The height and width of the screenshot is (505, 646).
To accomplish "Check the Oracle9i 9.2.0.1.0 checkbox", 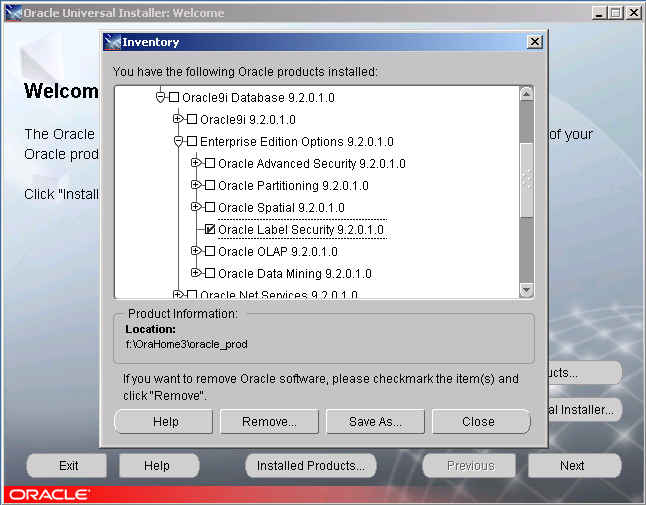I will click(x=192, y=119).
